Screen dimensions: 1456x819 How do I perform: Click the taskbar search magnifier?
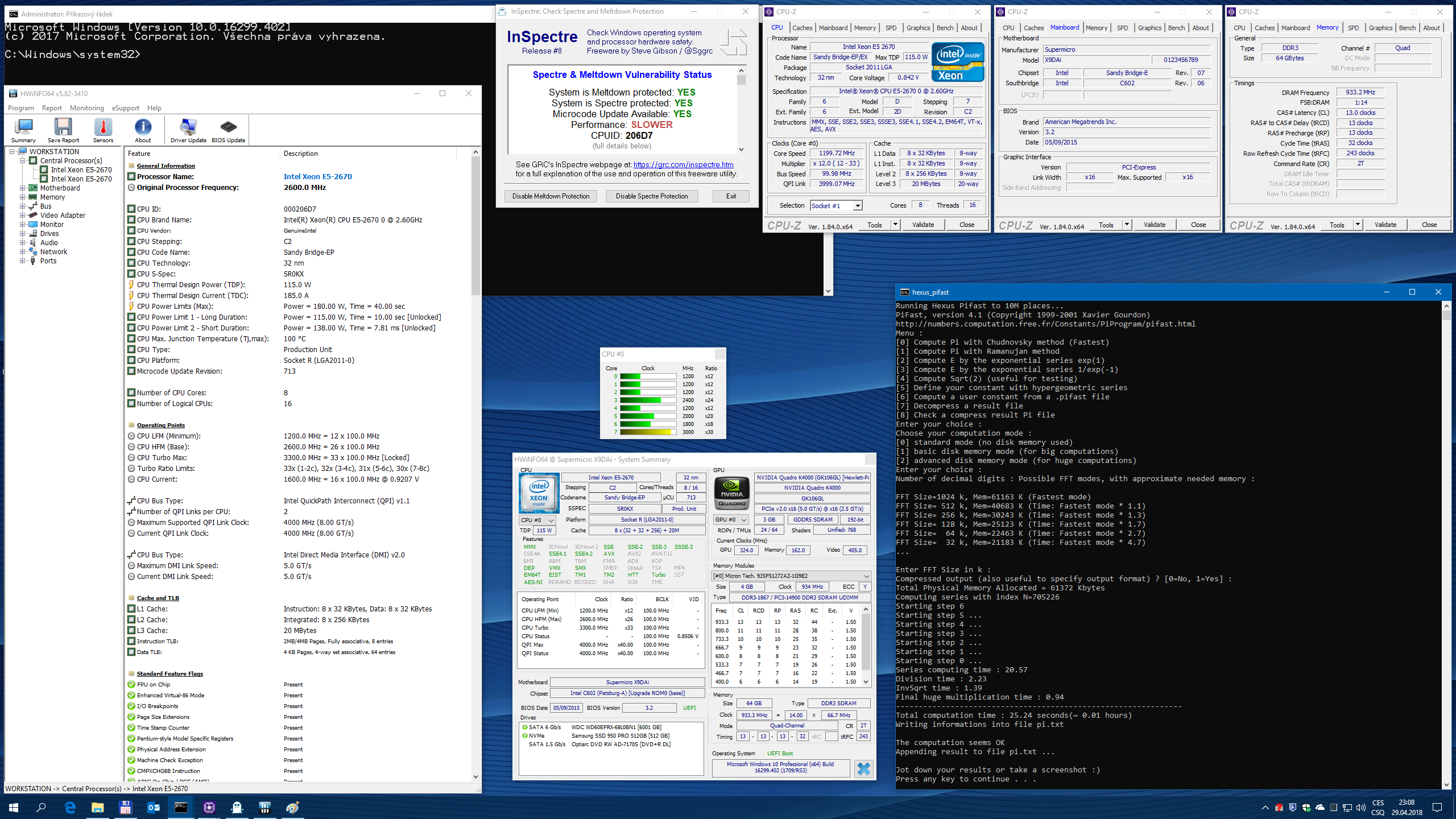tap(41, 807)
